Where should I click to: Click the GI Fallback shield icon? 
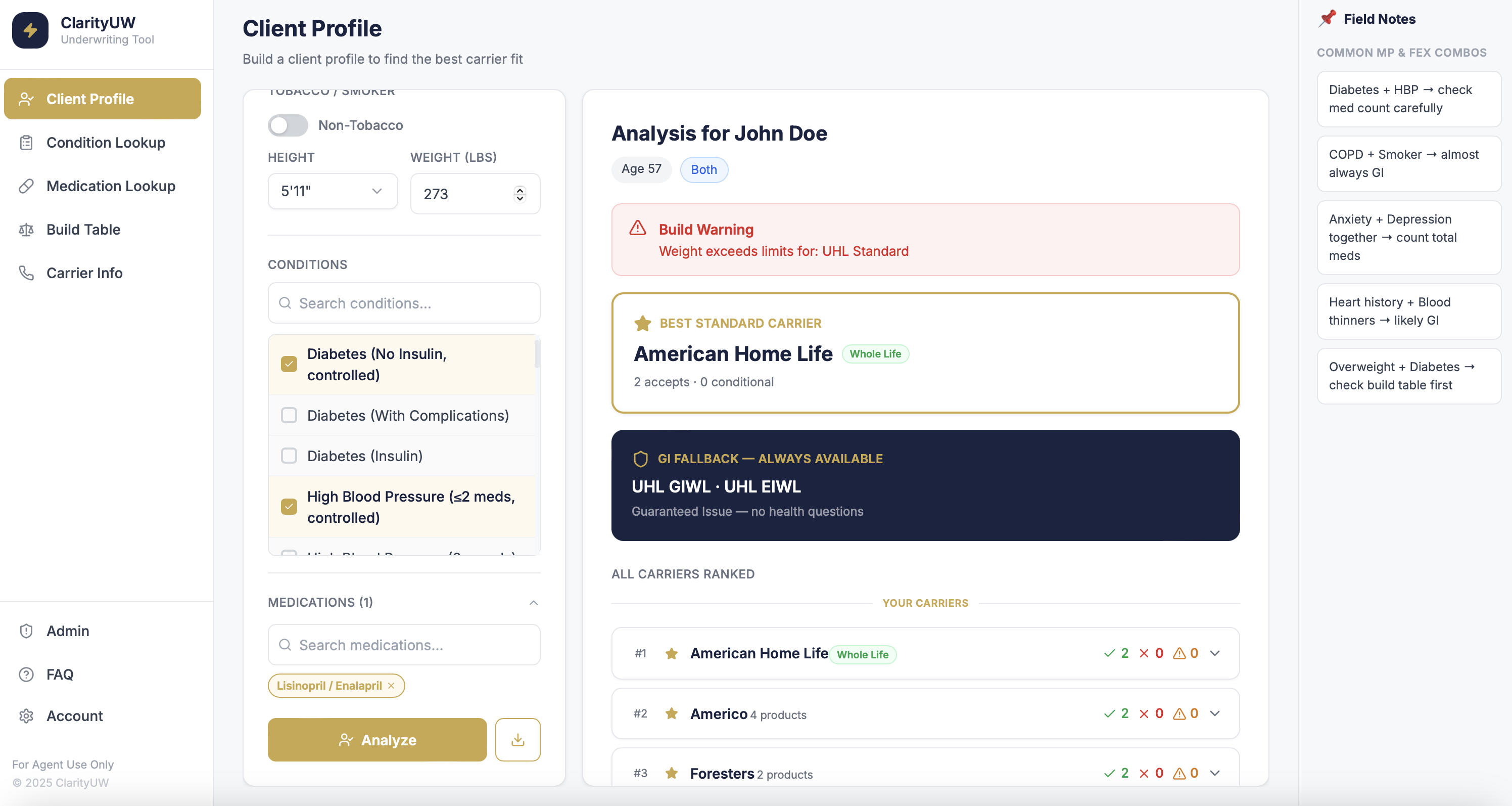tap(641, 459)
